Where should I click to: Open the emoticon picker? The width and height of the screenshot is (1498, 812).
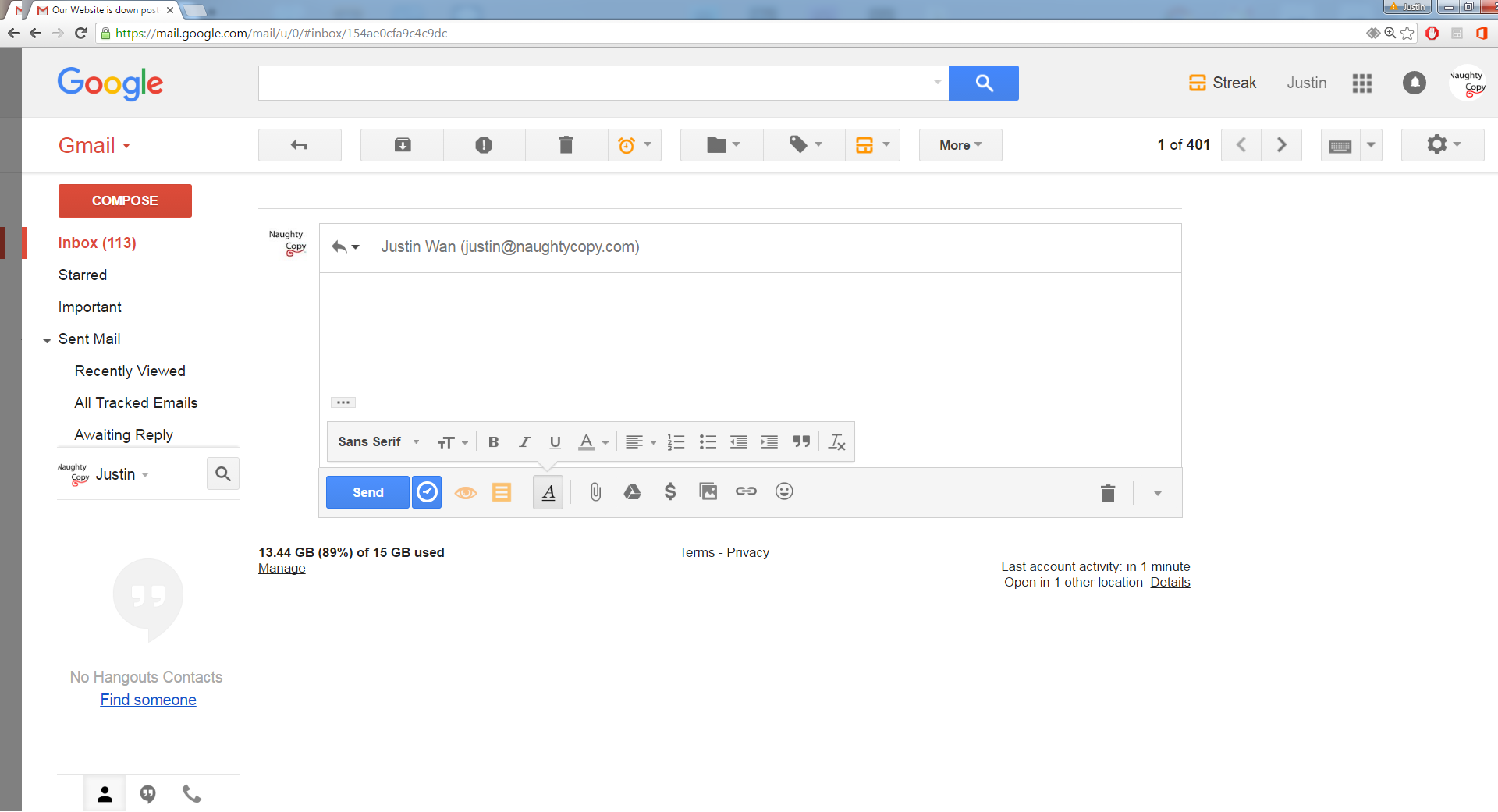point(784,491)
